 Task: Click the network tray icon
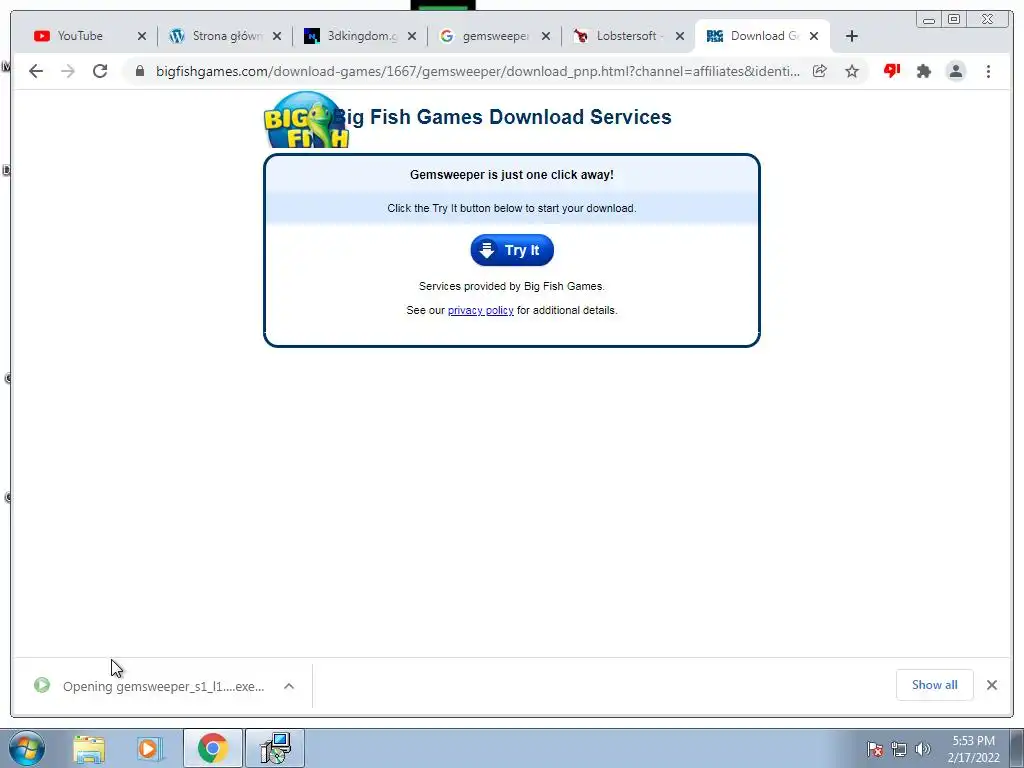899,749
